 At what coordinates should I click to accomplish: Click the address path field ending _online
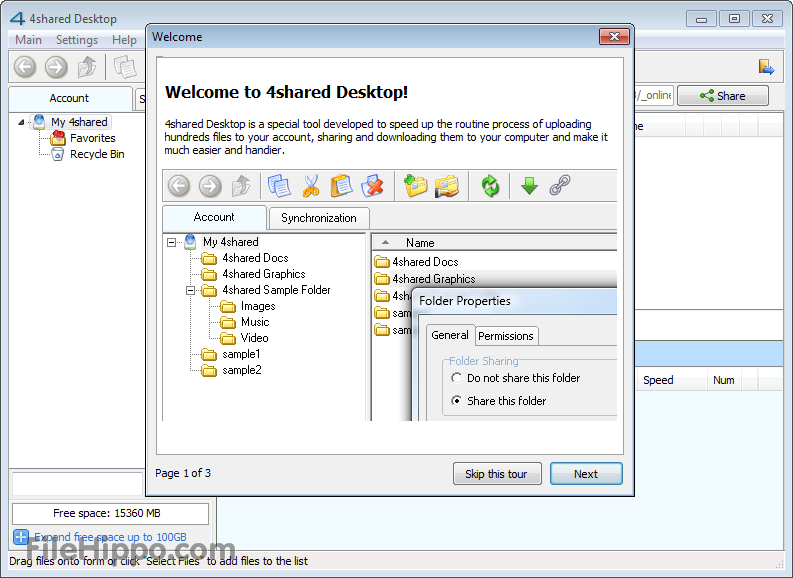653,95
